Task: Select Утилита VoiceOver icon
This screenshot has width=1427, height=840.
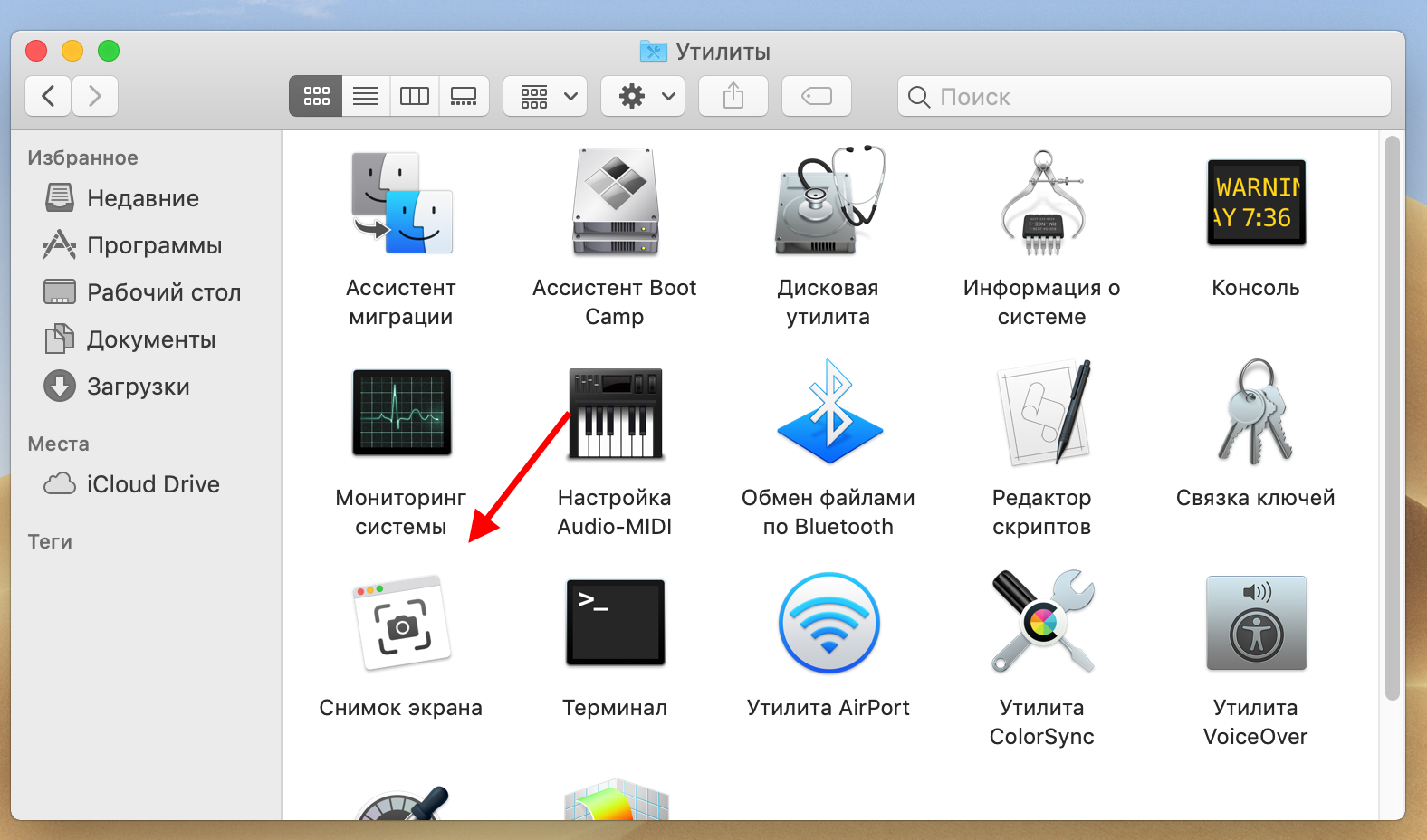Action: point(1256,623)
